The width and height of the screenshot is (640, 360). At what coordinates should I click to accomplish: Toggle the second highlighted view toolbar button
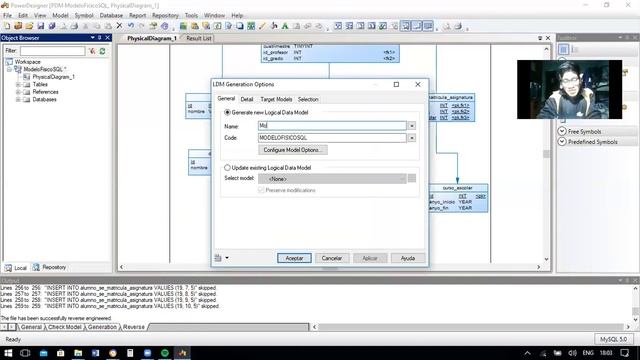(417, 26)
